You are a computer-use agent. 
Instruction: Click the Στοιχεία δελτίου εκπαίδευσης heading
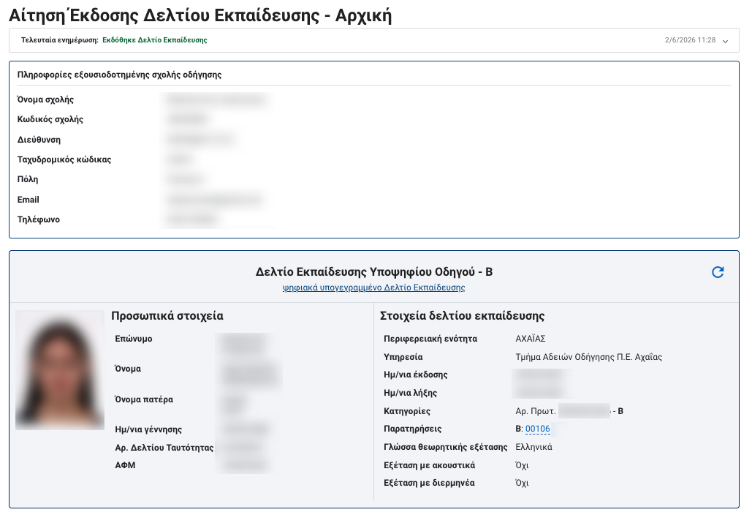(462, 316)
